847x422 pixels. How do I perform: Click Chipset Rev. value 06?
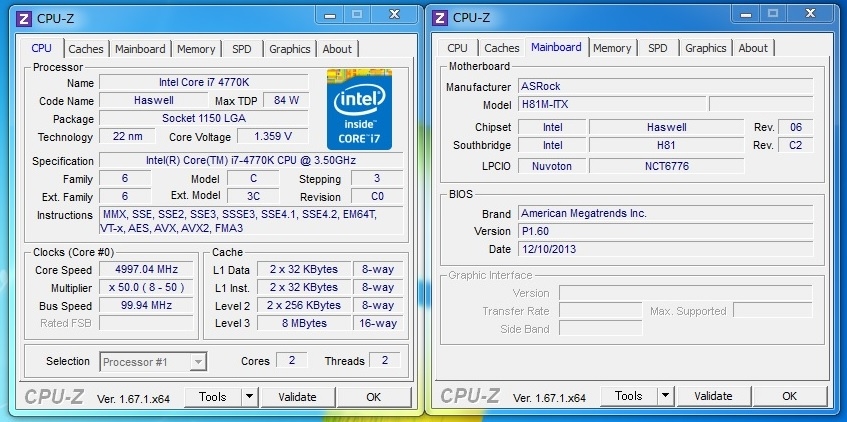coord(796,128)
